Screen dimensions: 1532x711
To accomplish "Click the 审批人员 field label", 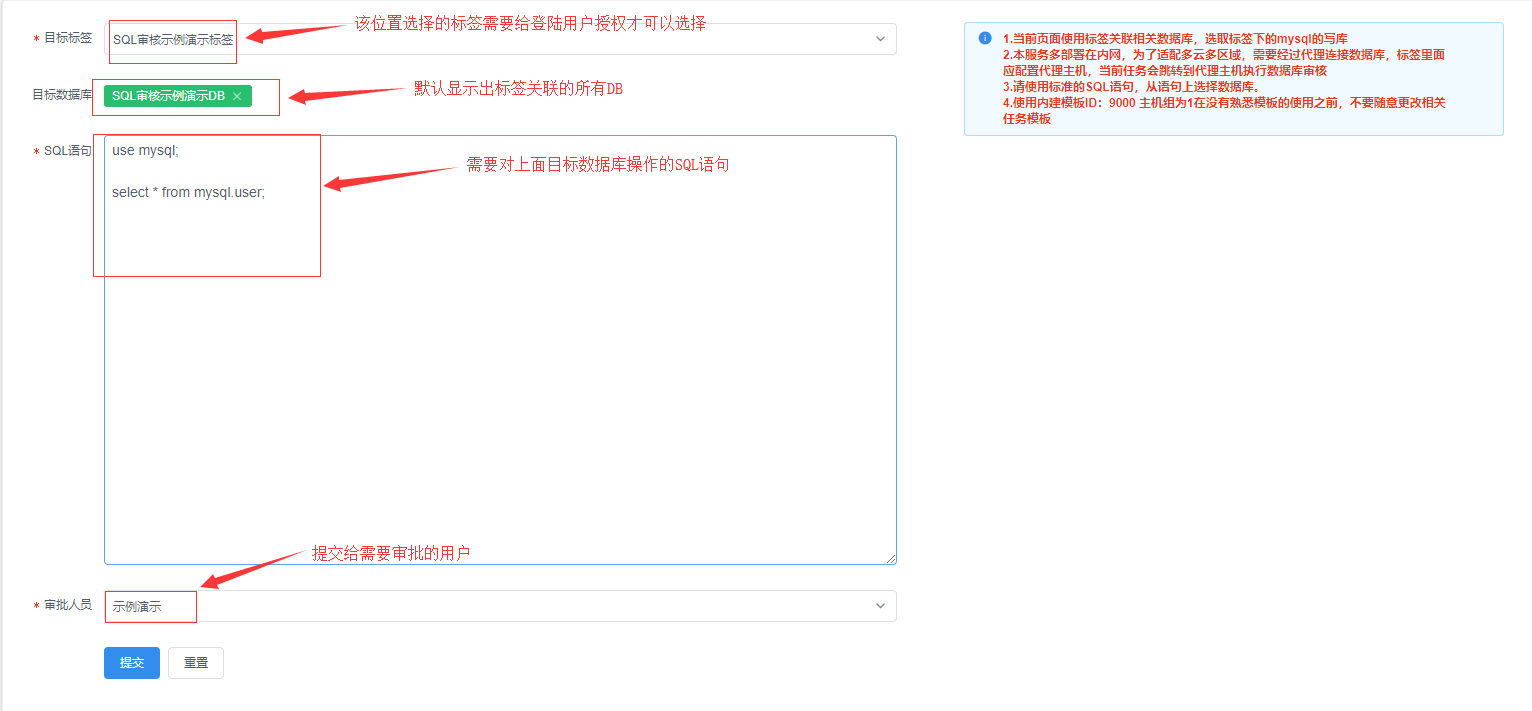I will 68,605.
